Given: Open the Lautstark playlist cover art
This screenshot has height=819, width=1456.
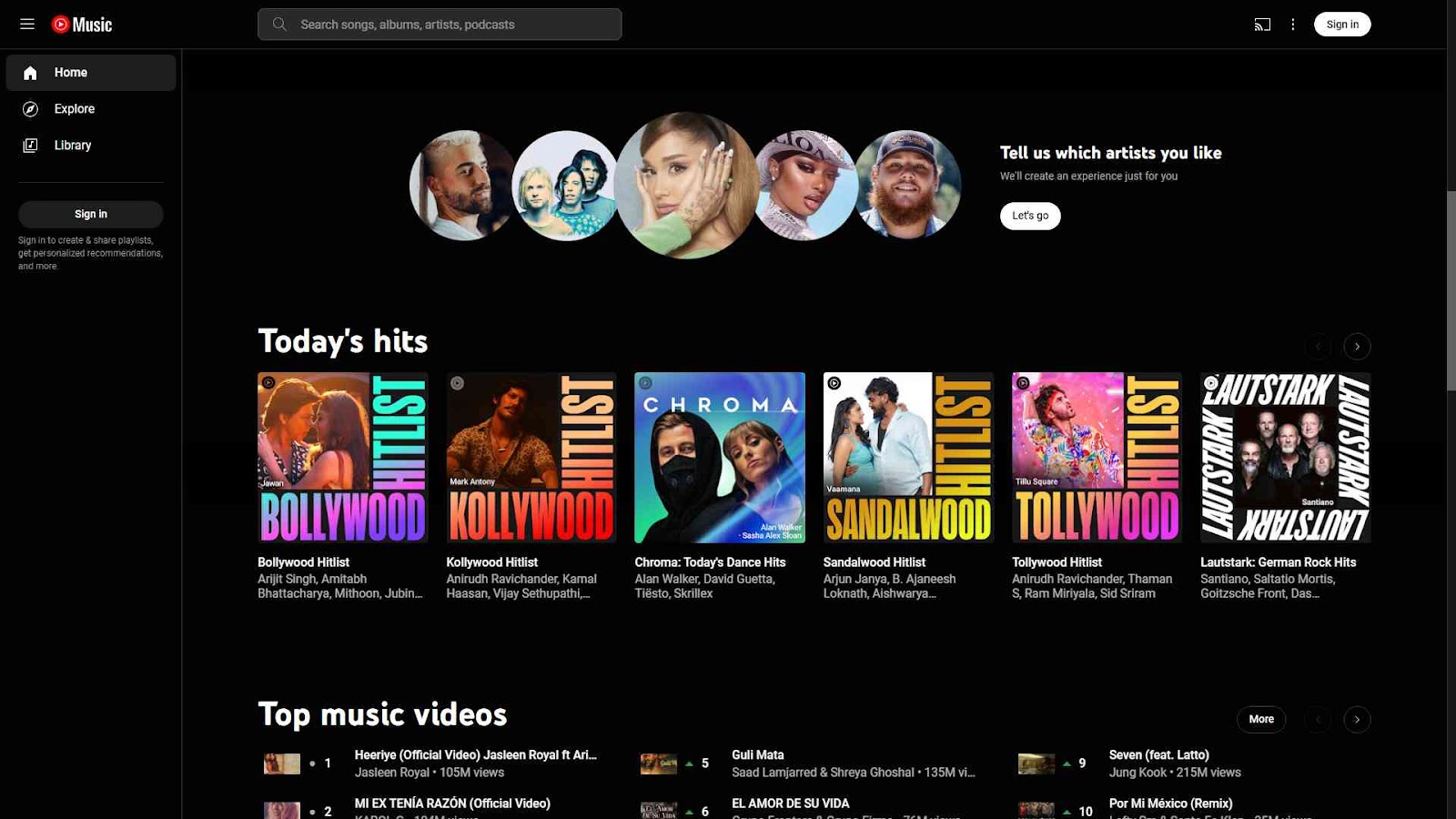Looking at the screenshot, I should point(1286,458).
